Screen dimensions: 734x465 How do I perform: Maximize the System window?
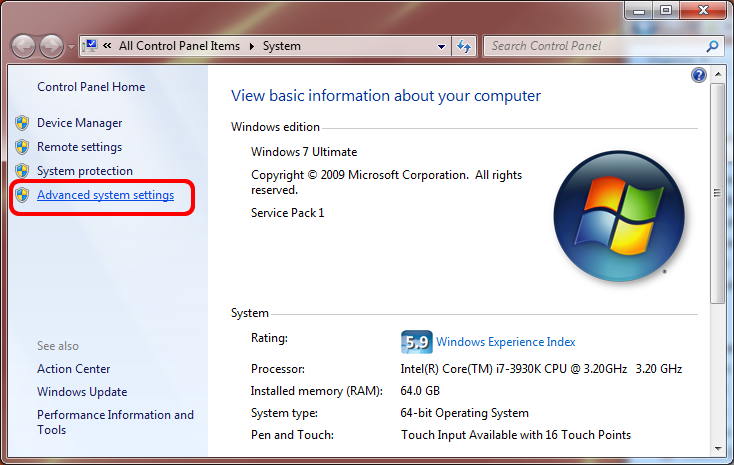point(666,11)
